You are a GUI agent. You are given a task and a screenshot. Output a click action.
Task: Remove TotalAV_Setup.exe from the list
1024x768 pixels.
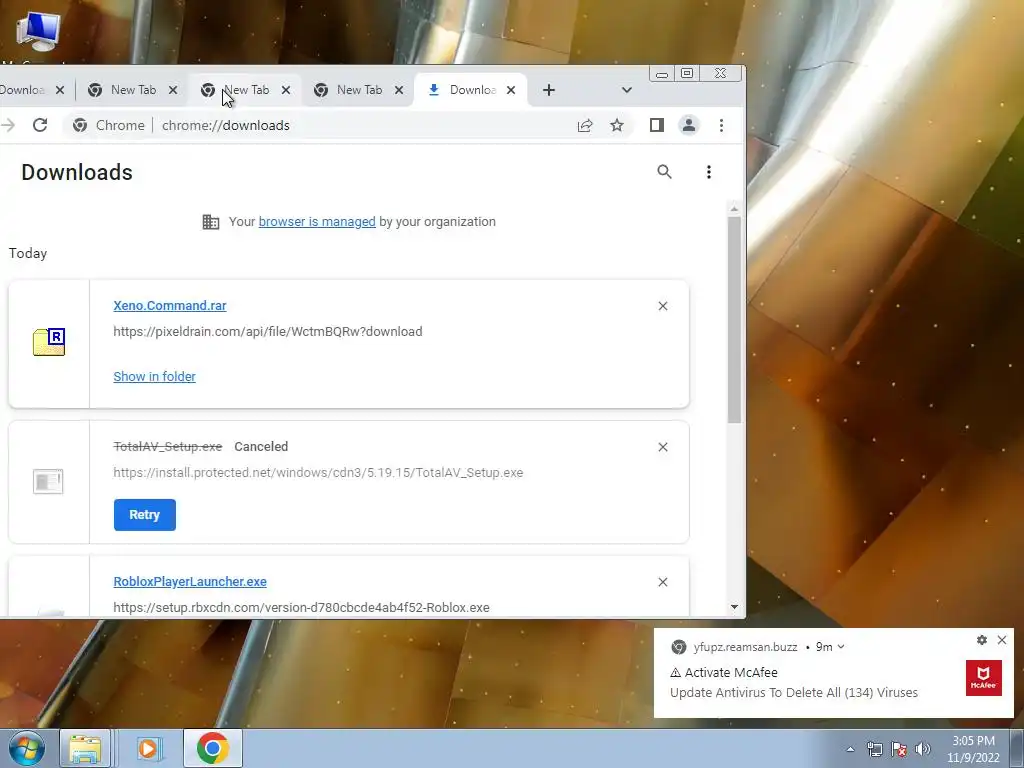663,447
